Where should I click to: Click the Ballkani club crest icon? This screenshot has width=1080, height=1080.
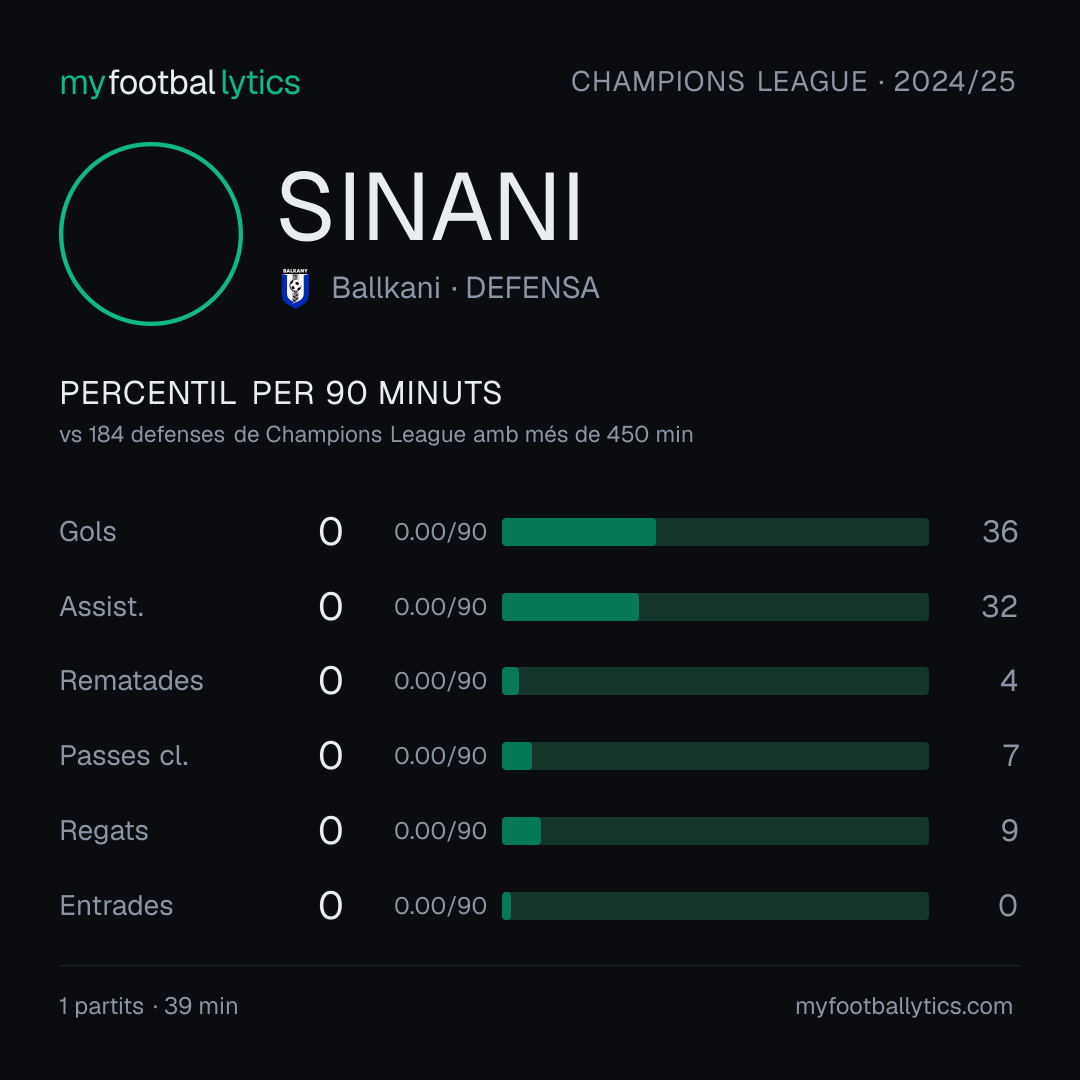point(295,288)
